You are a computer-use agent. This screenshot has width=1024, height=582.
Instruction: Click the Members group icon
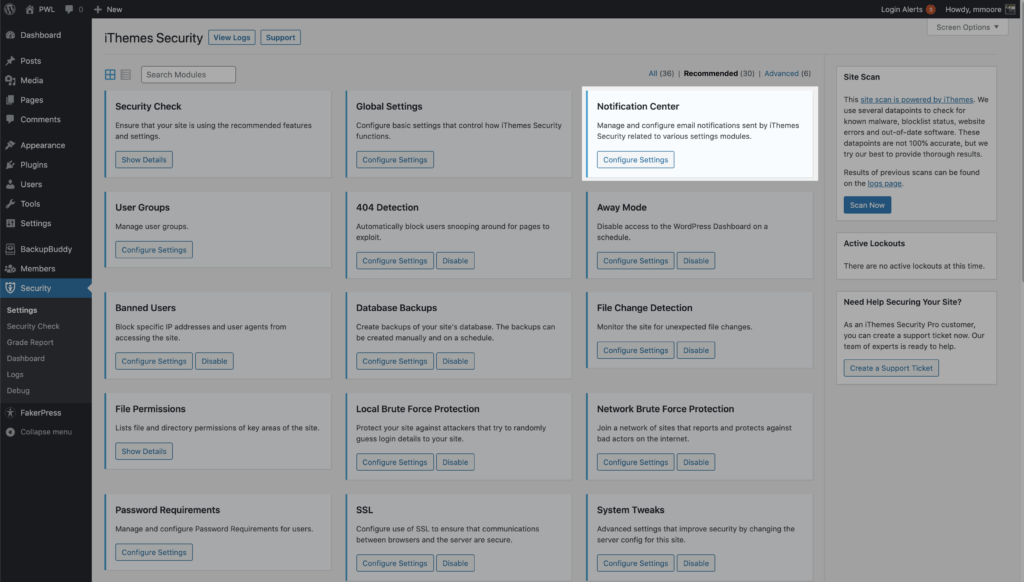point(10,268)
